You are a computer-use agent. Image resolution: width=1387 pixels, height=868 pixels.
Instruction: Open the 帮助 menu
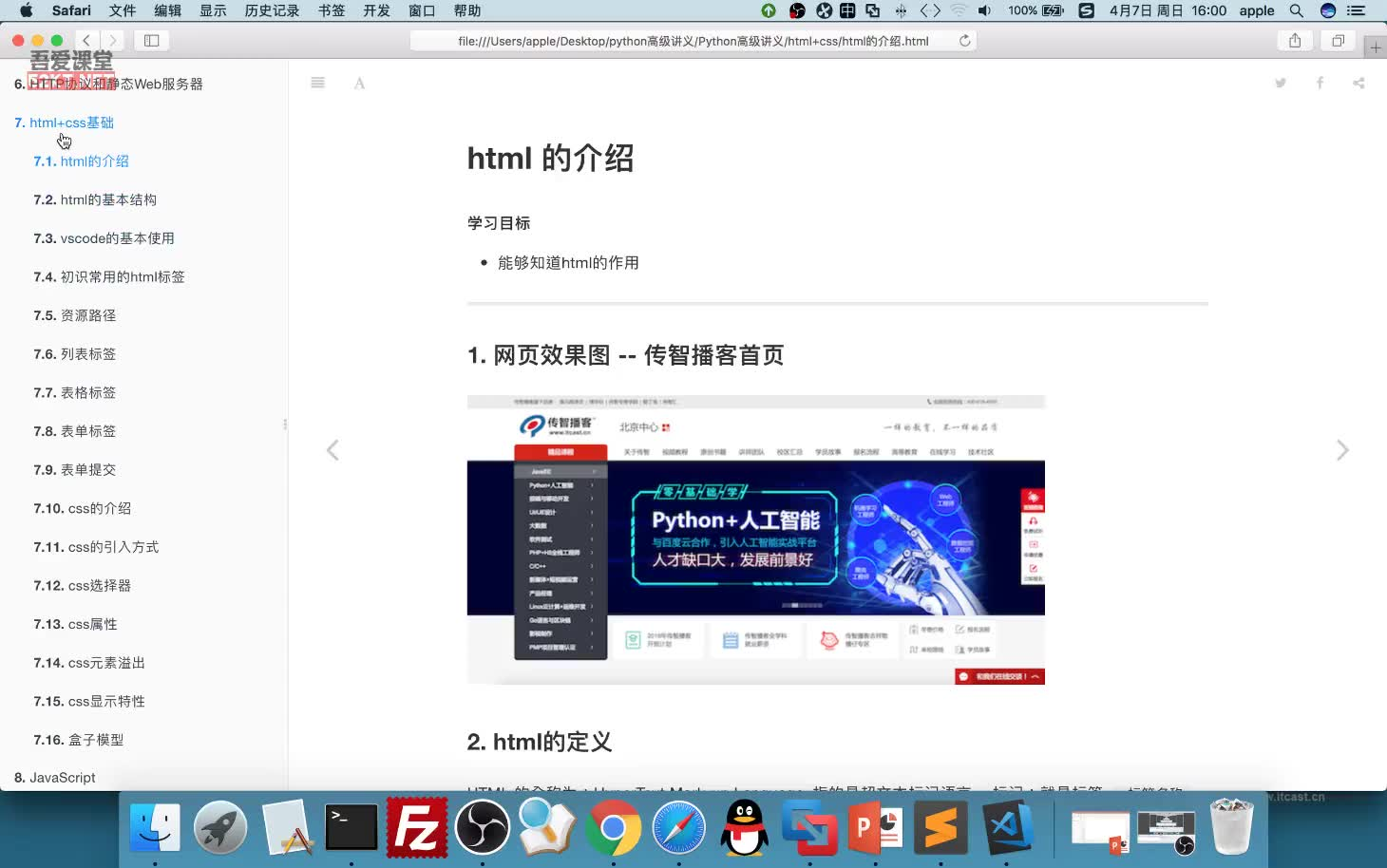[467, 10]
